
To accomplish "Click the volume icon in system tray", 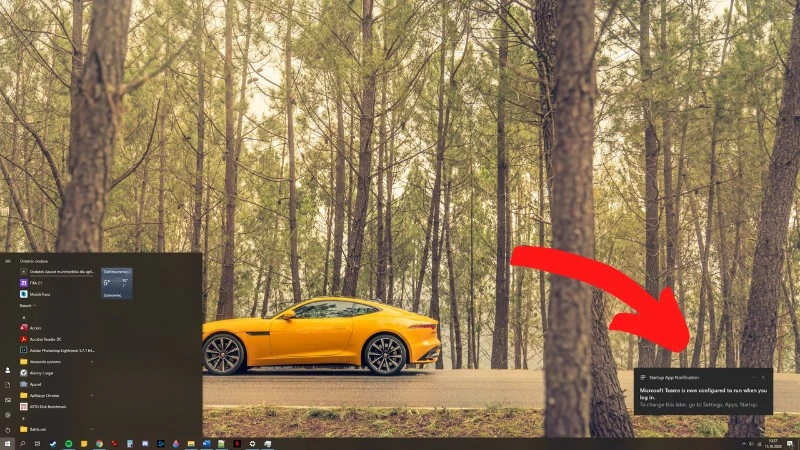I will [751, 444].
